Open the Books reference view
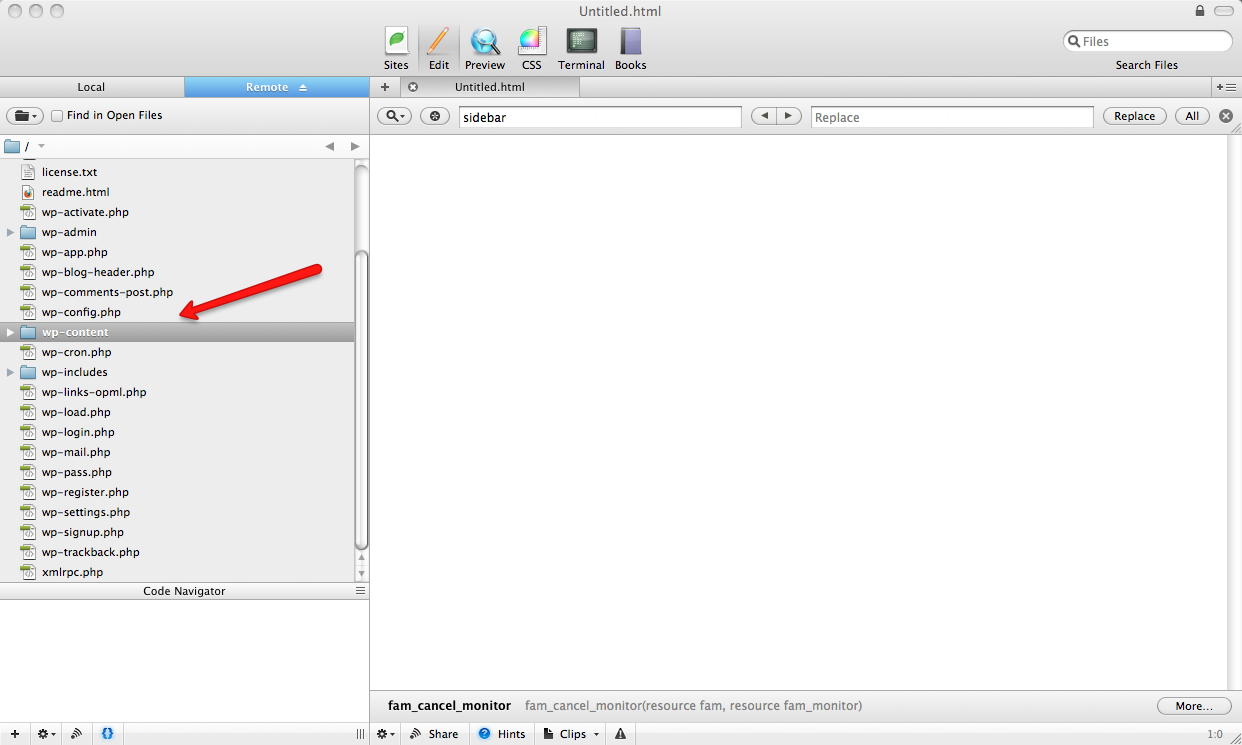 630,49
